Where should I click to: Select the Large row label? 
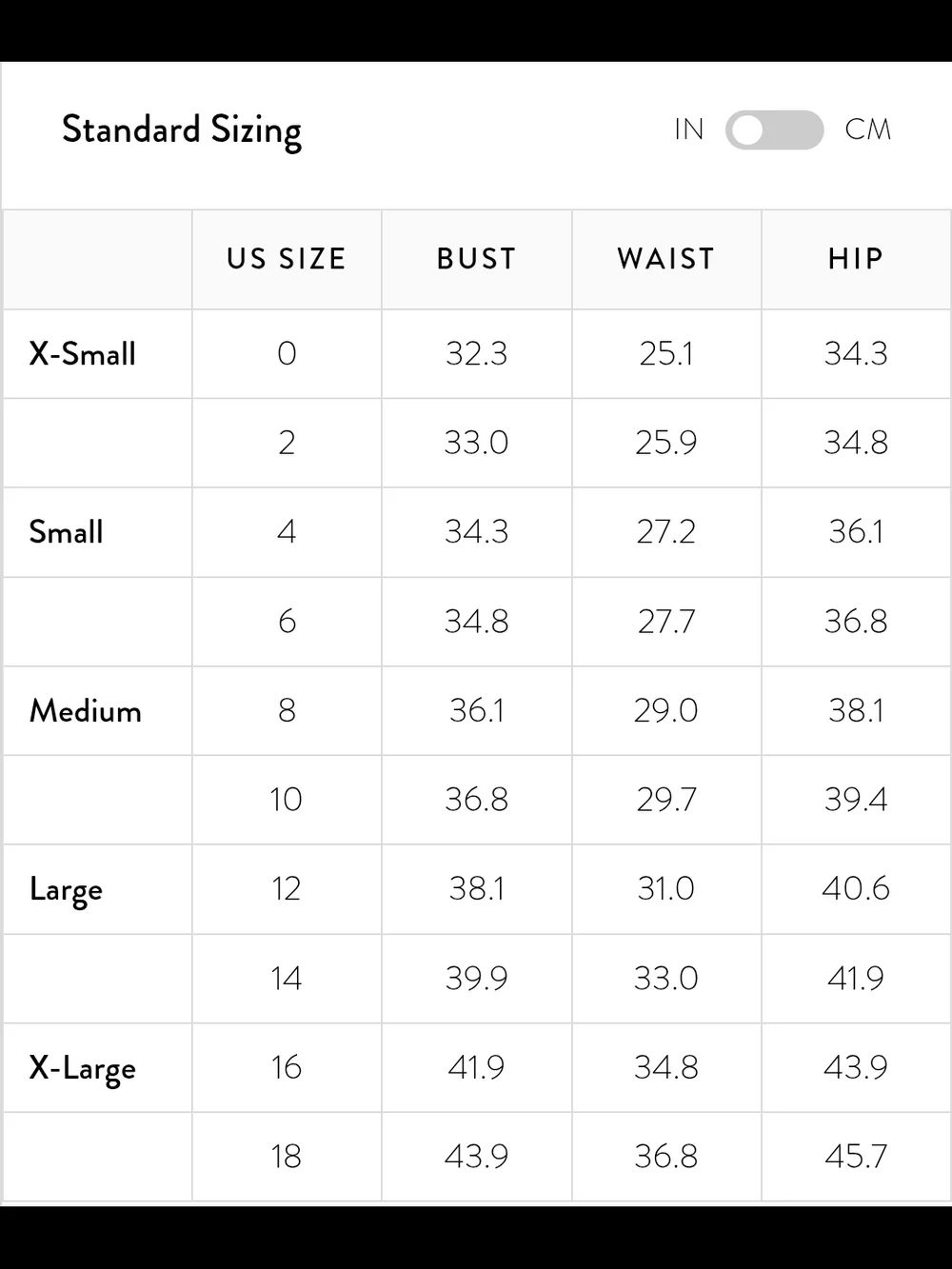(x=66, y=889)
